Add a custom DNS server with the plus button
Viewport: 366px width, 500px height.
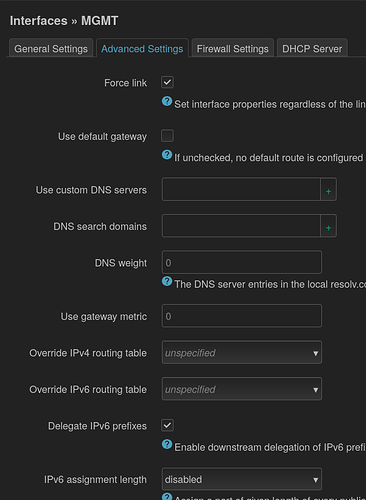tap(328, 190)
